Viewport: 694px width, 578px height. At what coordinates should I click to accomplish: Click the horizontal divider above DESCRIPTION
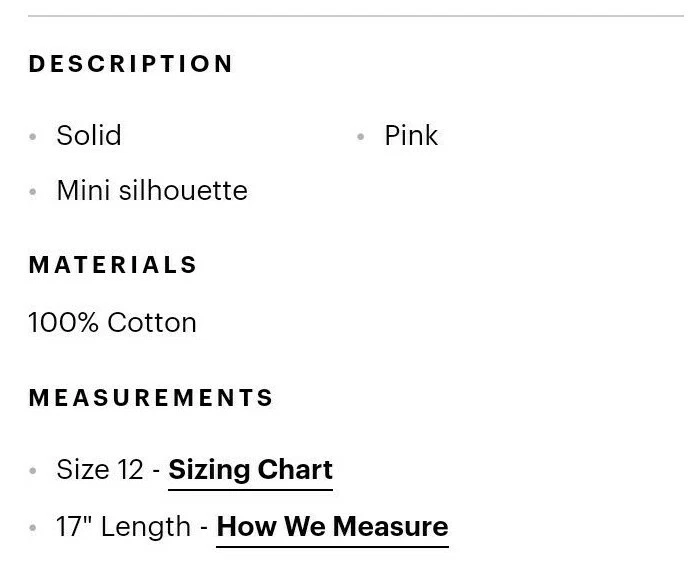coord(355,16)
